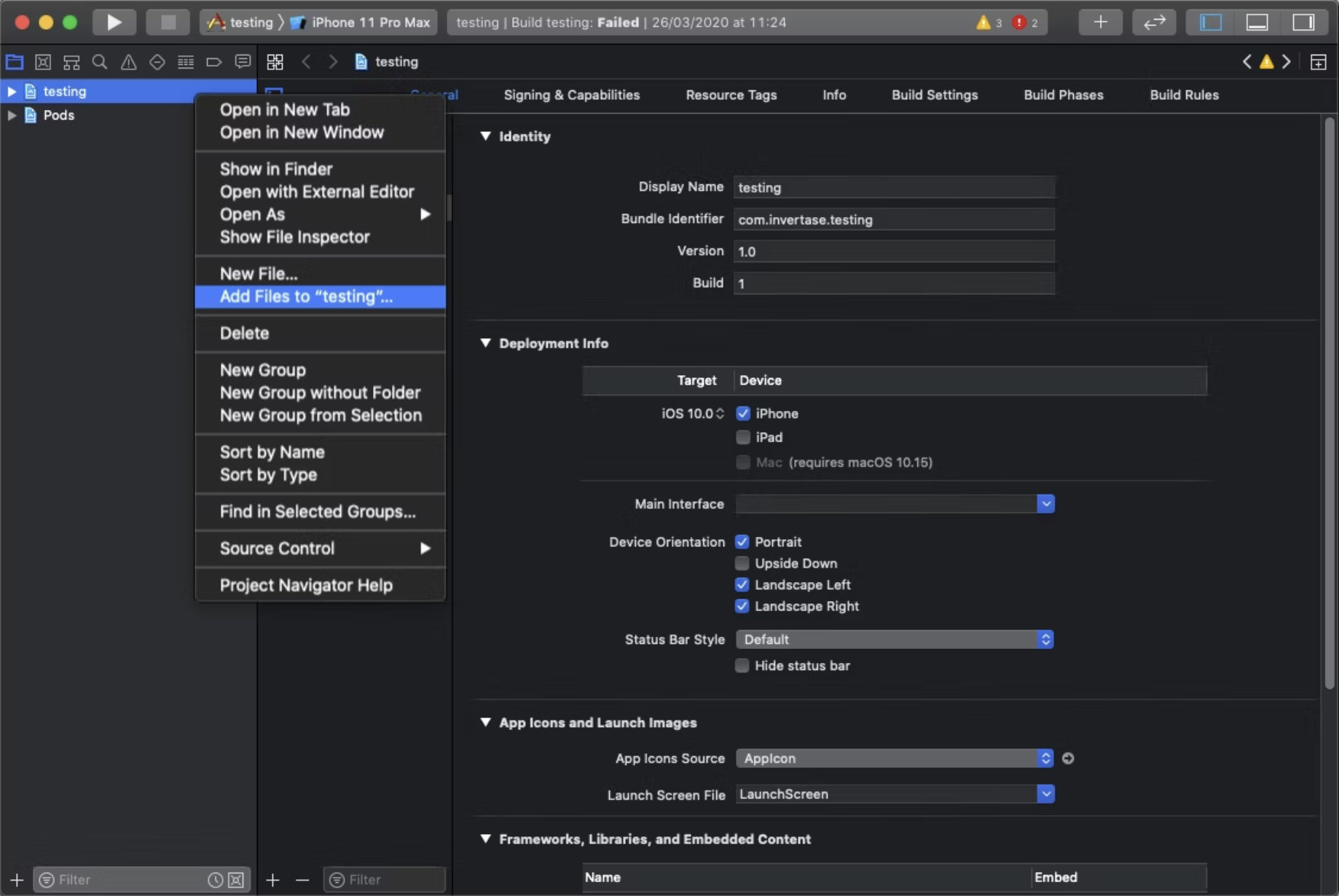Check the Hide status bar option
1339x896 pixels.
pos(742,665)
